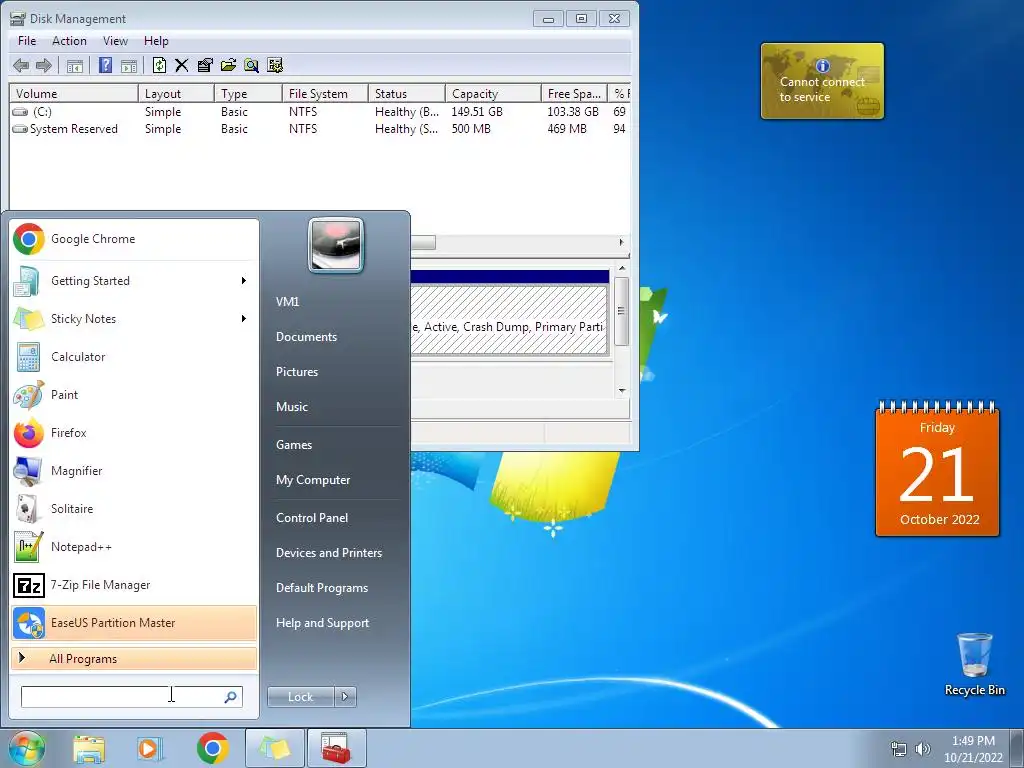The width and height of the screenshot is (1024, 768).
Task: Expand Sticky Notes jump list arrow
Action: point(244,319)
